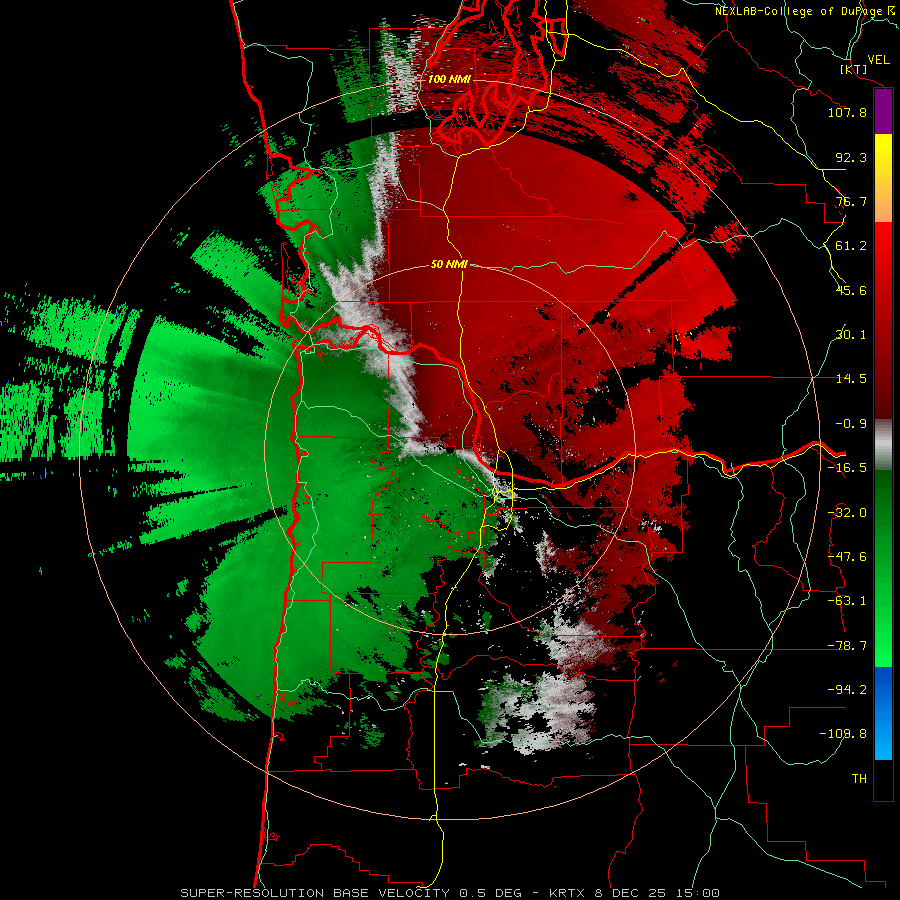900x900 pixels.
Task: Click the -0.9 value on the velocity scale
Action: click(851, 424)
